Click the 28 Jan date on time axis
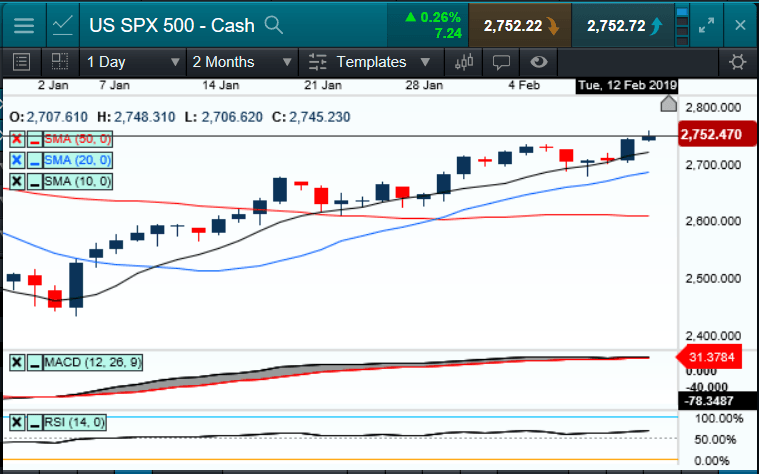 [424, 85]
